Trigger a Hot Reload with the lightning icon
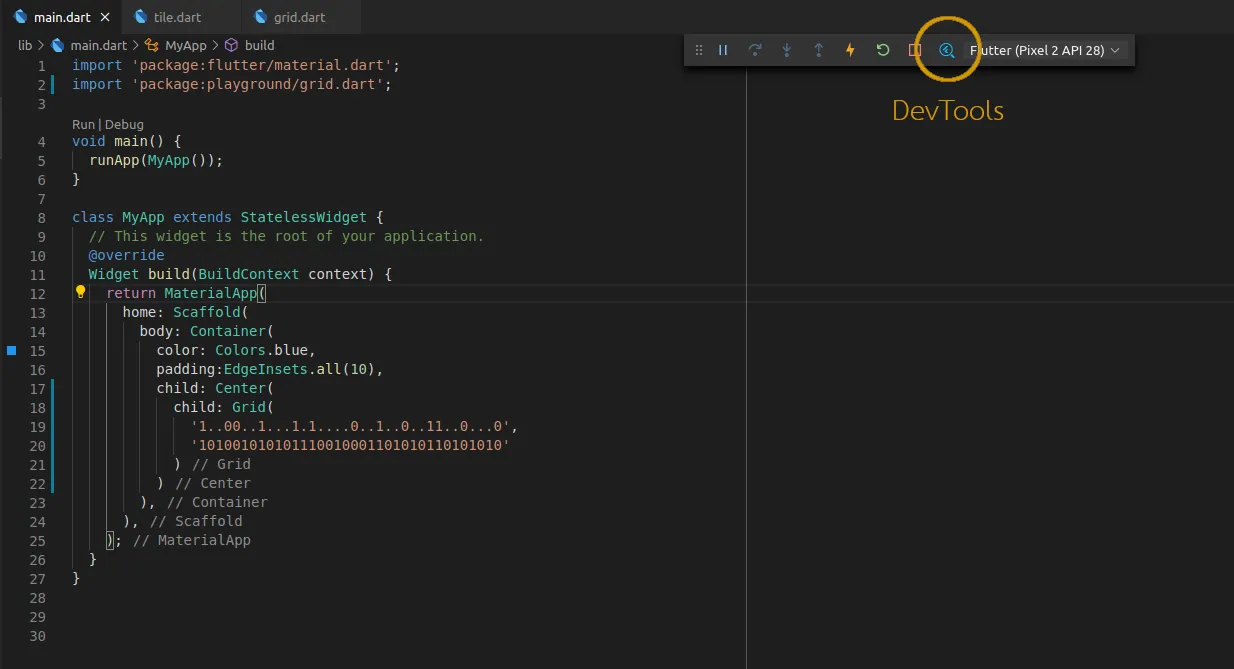The height and width of the screenshot is (669, 1234). [x=850, y=49]
